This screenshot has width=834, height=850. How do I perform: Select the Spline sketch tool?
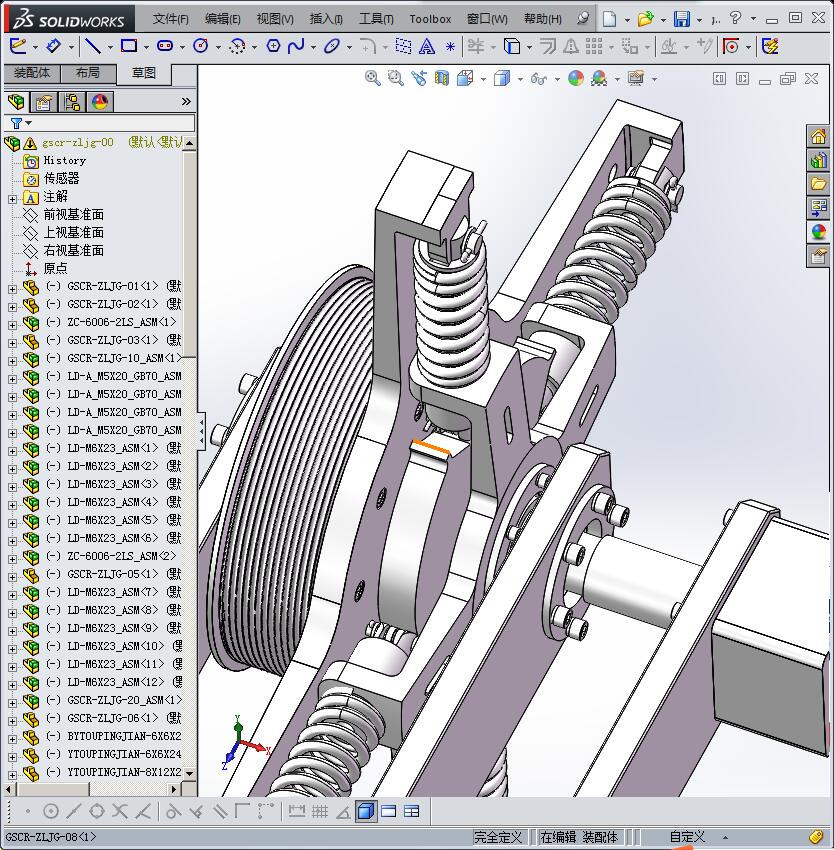[296, 46]
